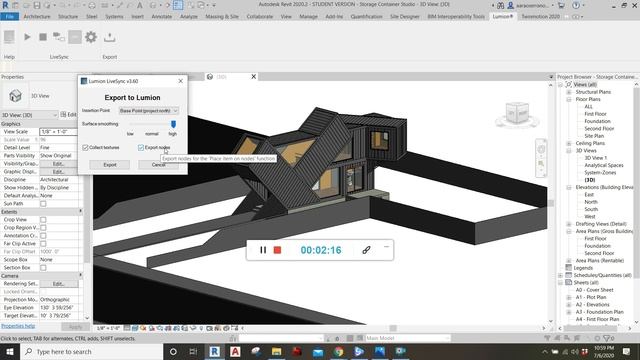This screenshot has height=360, width=640.
Task: Click the Lumion Help ribbon icon
Action: coord(9,37)
